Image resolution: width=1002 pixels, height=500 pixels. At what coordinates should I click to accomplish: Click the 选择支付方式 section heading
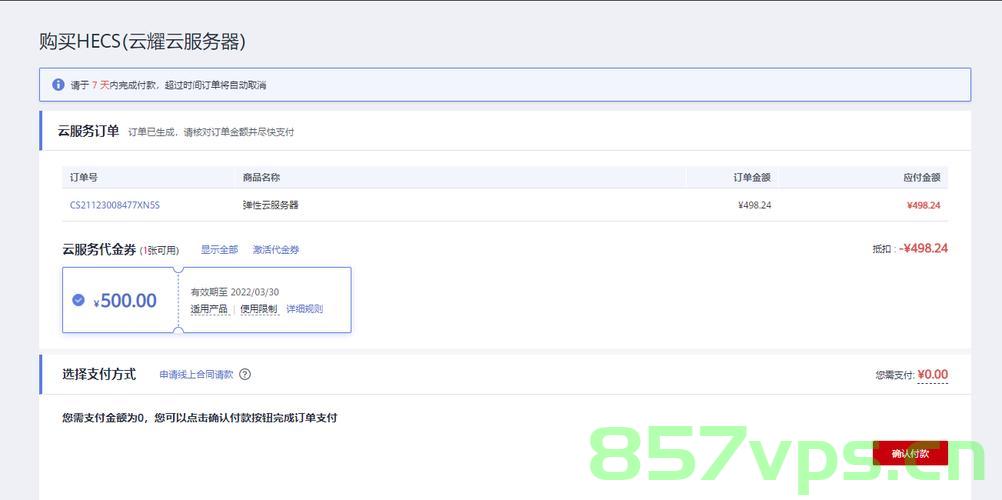tap(99, 375)
